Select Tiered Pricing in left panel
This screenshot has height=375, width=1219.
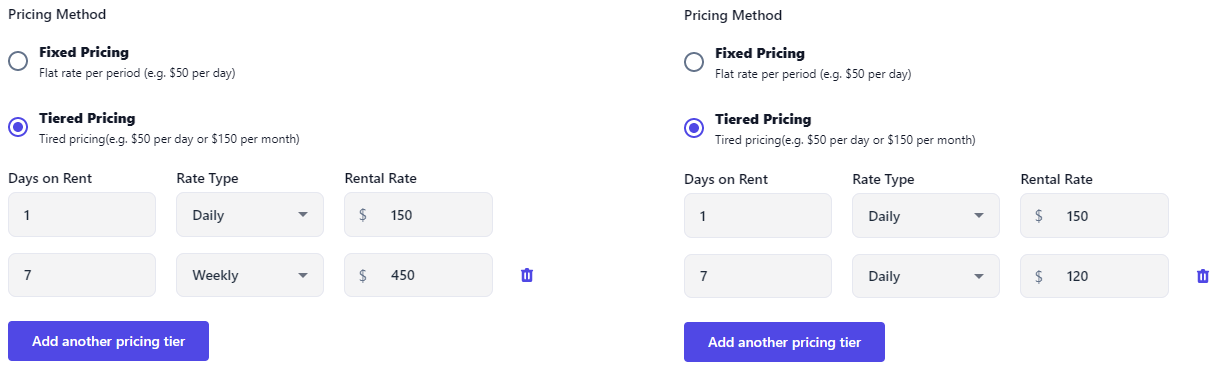coord(18,127)
